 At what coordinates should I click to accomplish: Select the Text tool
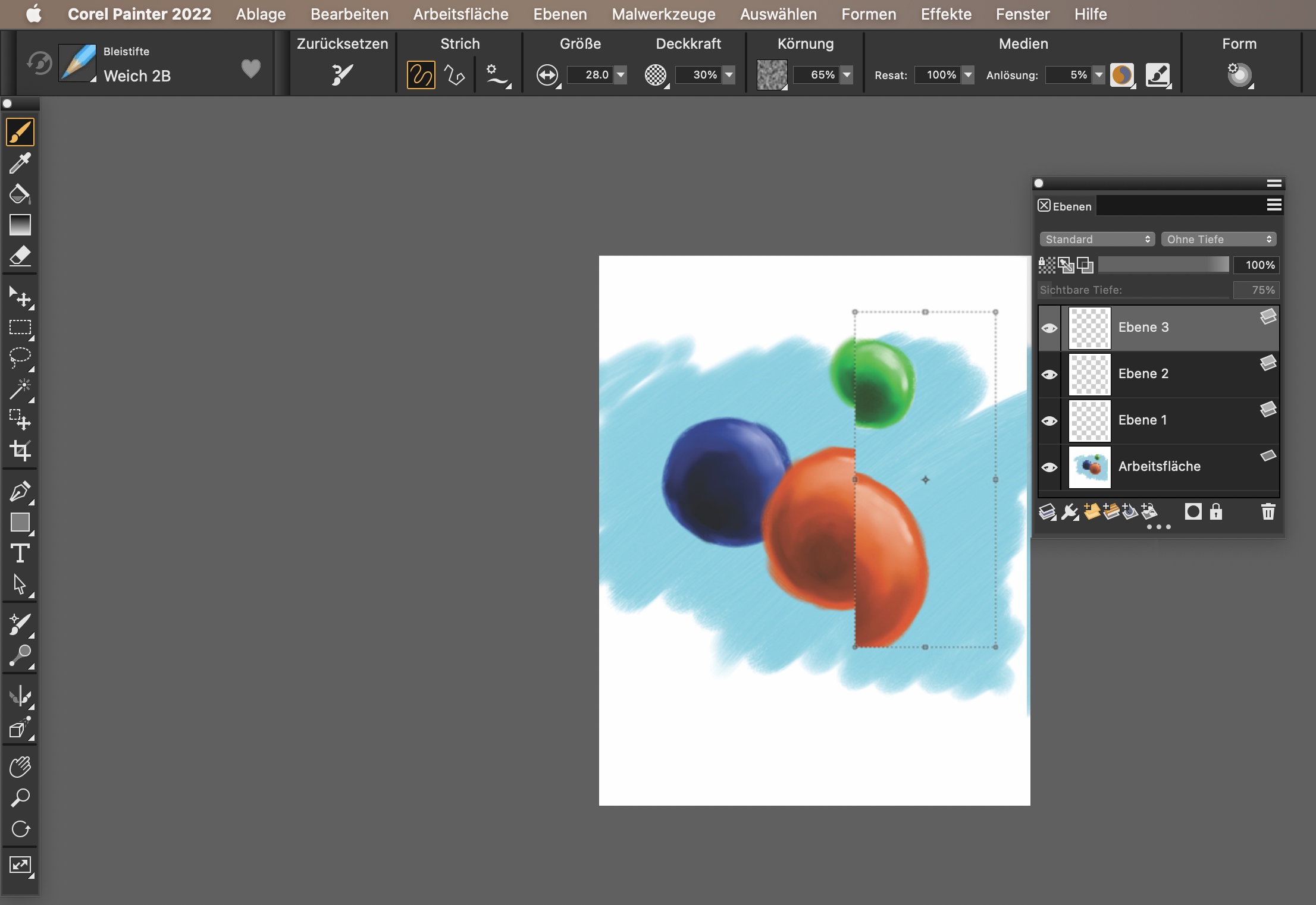tap(20, 554)
